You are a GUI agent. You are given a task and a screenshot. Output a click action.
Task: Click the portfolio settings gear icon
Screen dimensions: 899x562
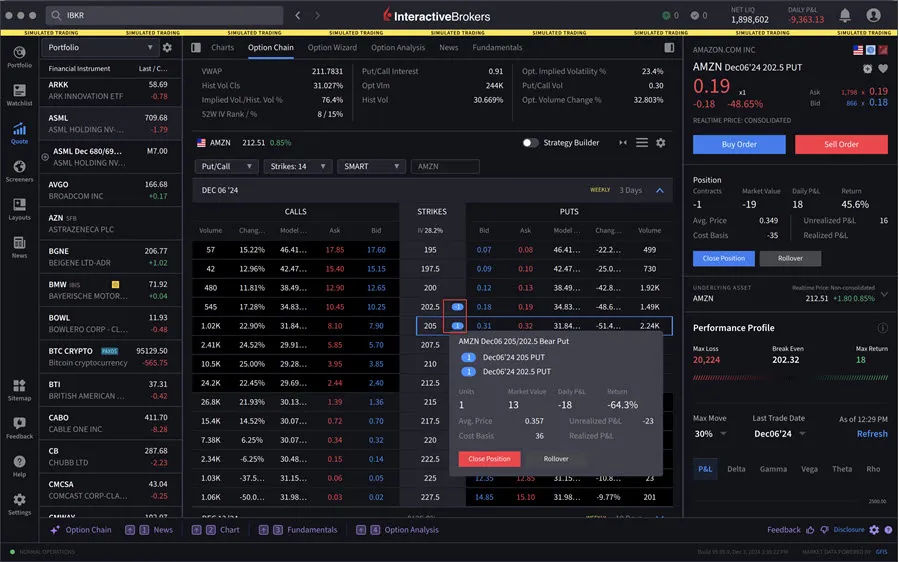(167, 48)
